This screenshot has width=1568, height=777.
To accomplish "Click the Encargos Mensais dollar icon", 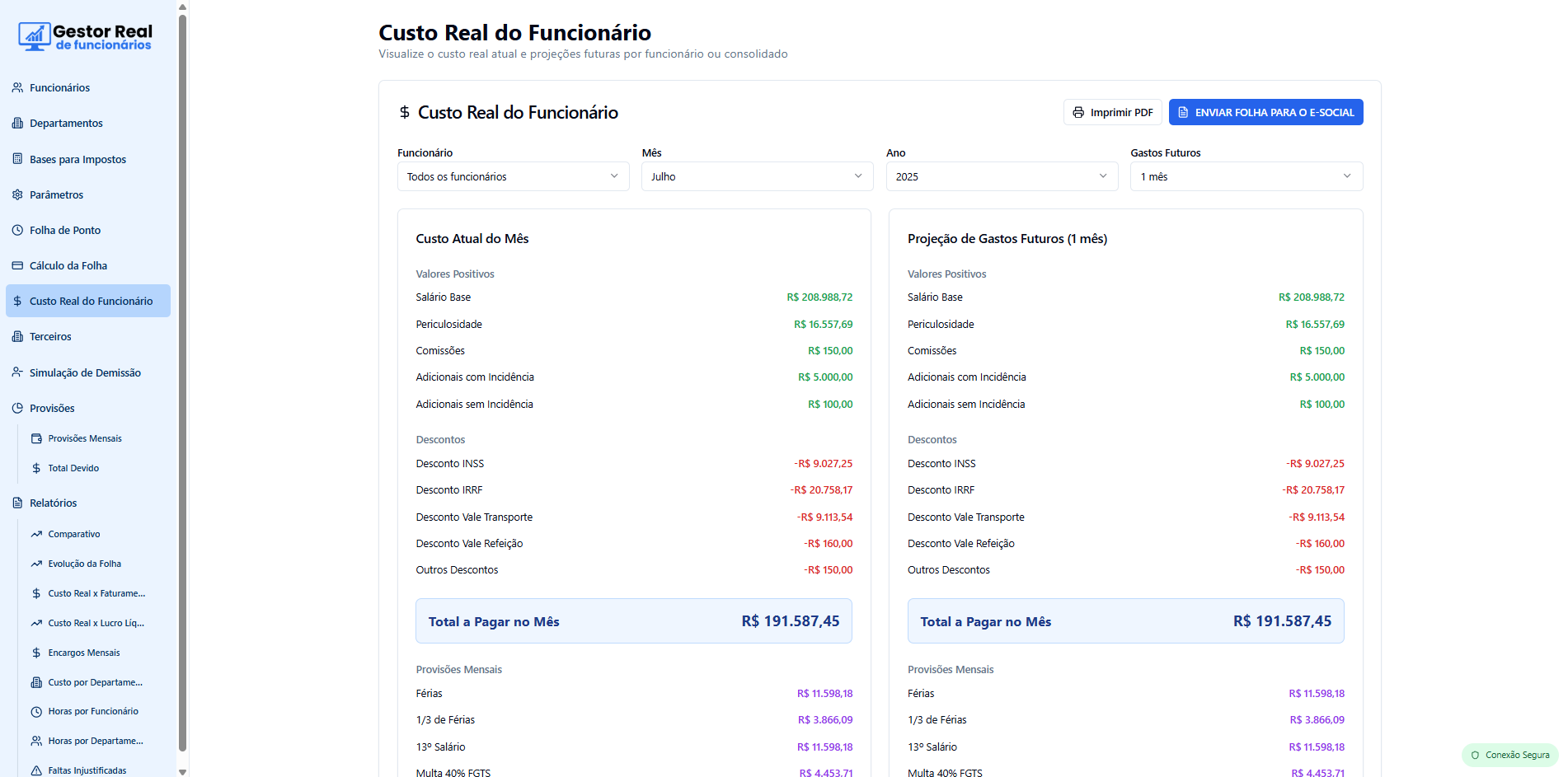I will 36,653.
